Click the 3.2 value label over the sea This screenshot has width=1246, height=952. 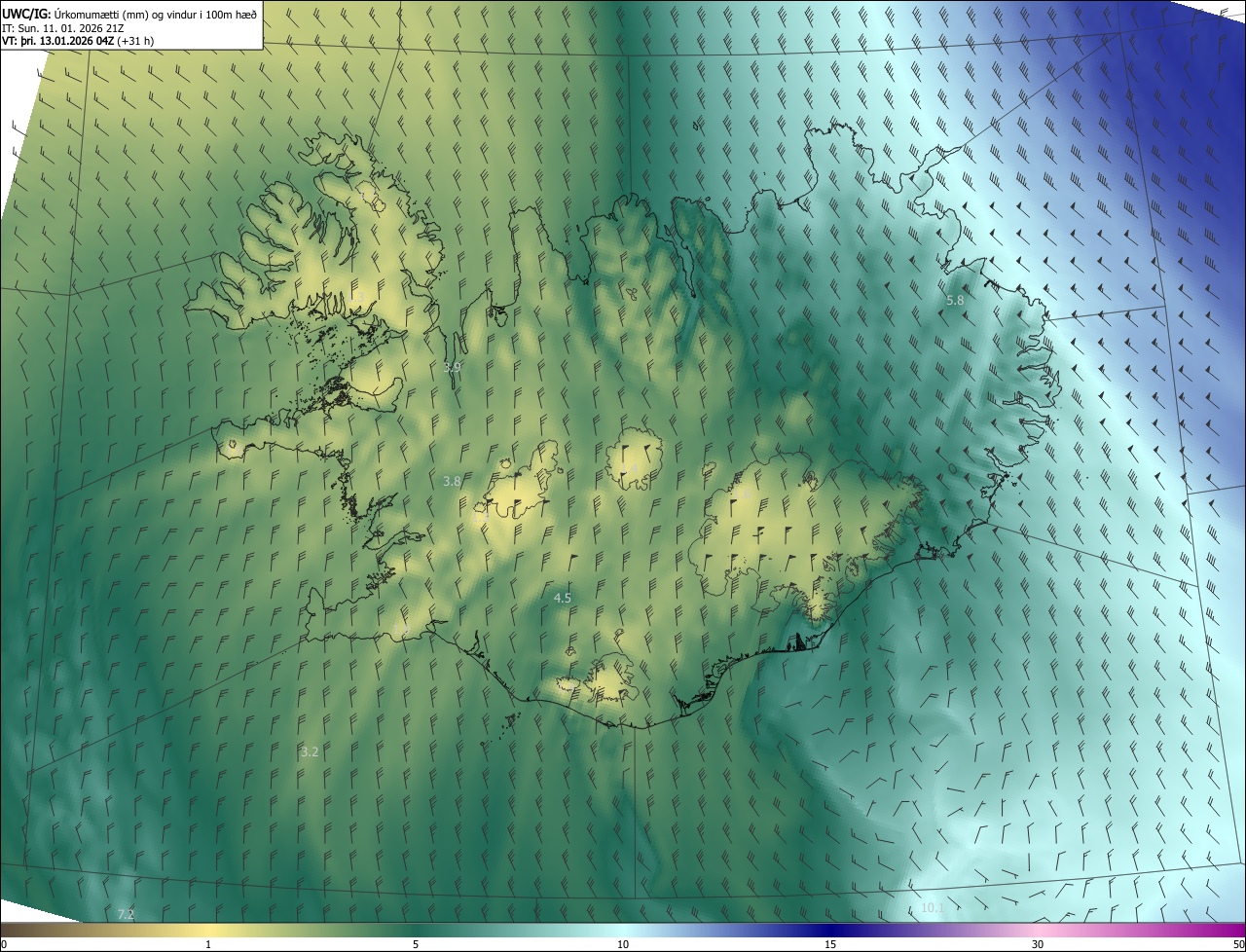click(310, 751)
